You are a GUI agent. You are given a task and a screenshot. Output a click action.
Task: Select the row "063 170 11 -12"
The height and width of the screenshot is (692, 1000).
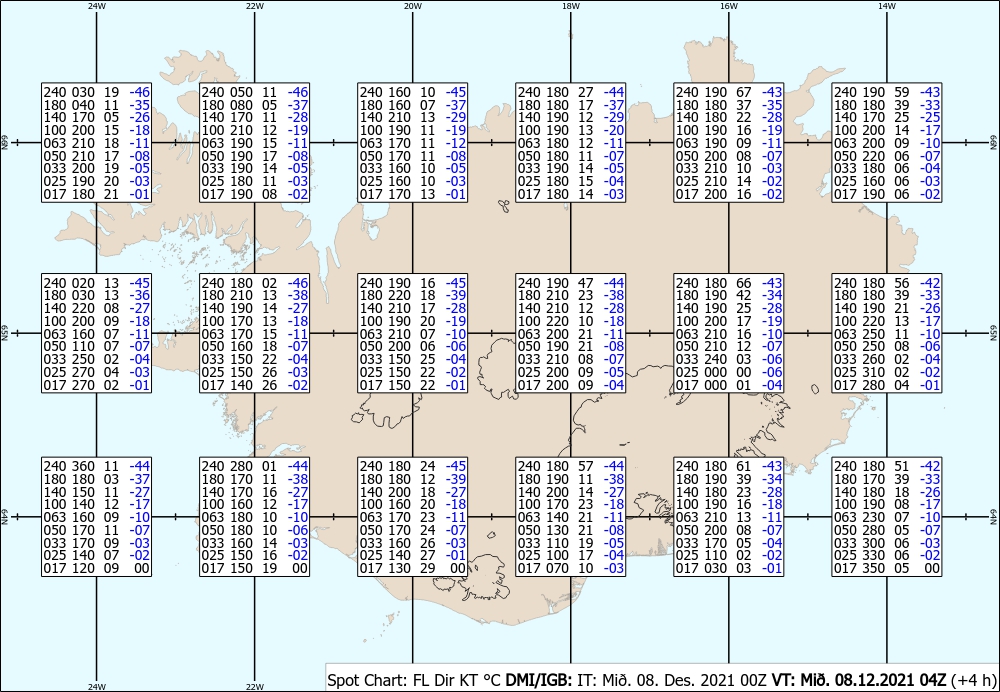click(413, 143)
